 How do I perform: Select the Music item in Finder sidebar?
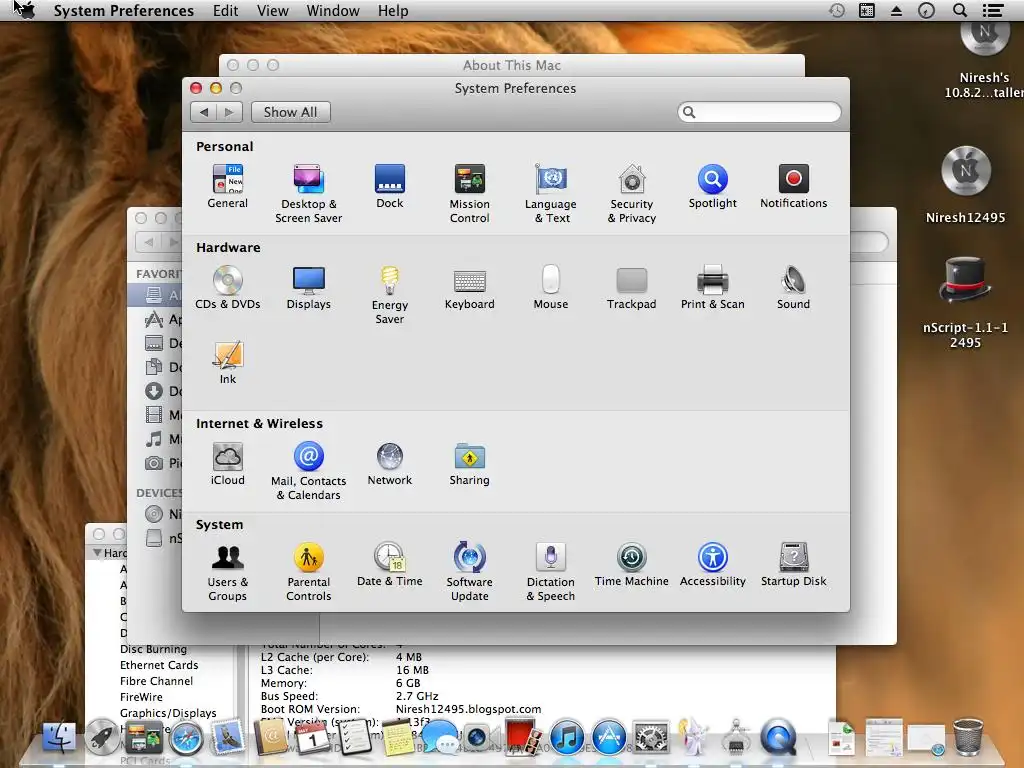[x=155, y=439]
